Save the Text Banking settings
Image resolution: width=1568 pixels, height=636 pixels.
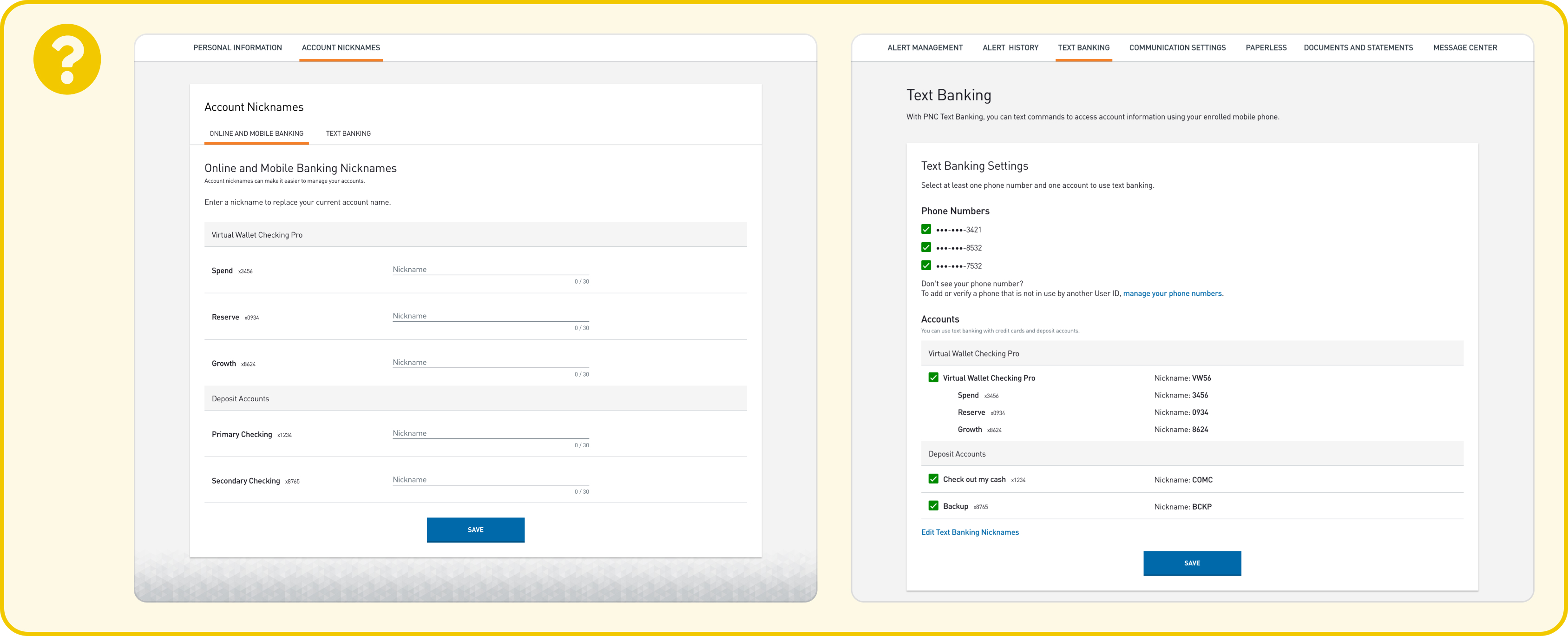(x=1192, y=563)
